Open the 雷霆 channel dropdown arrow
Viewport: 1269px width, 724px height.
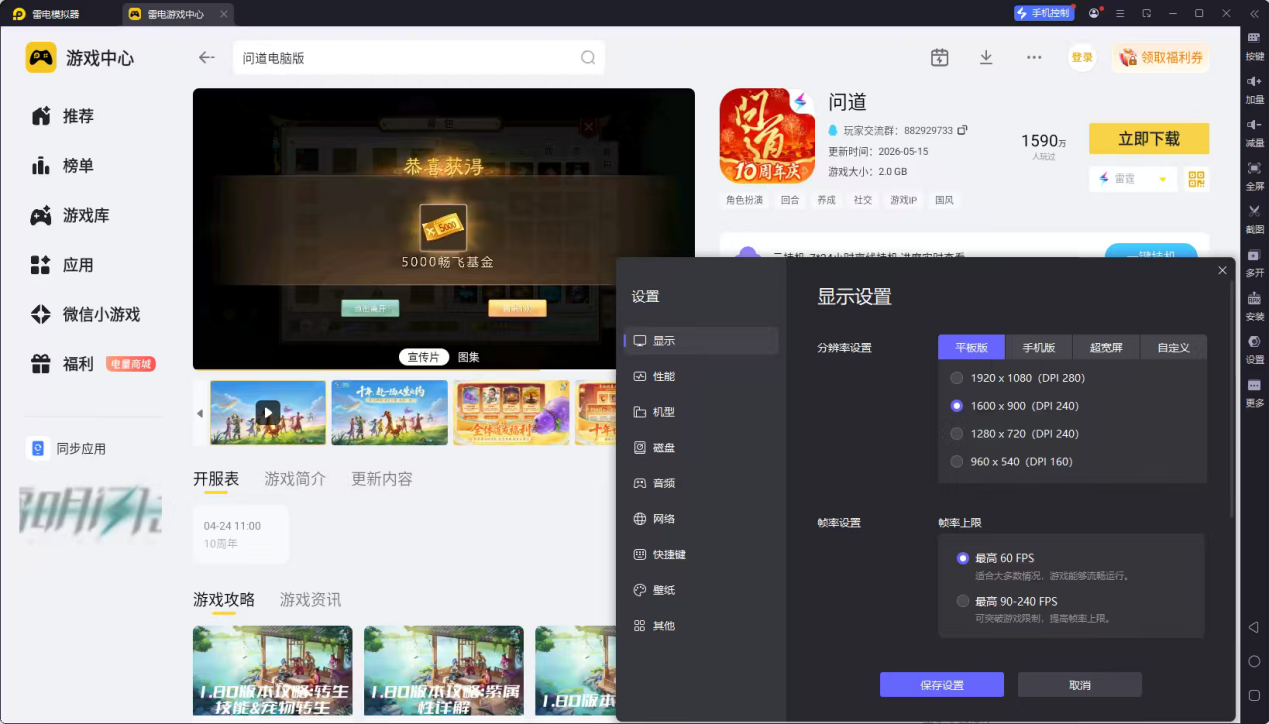[x=1162, y=180]
